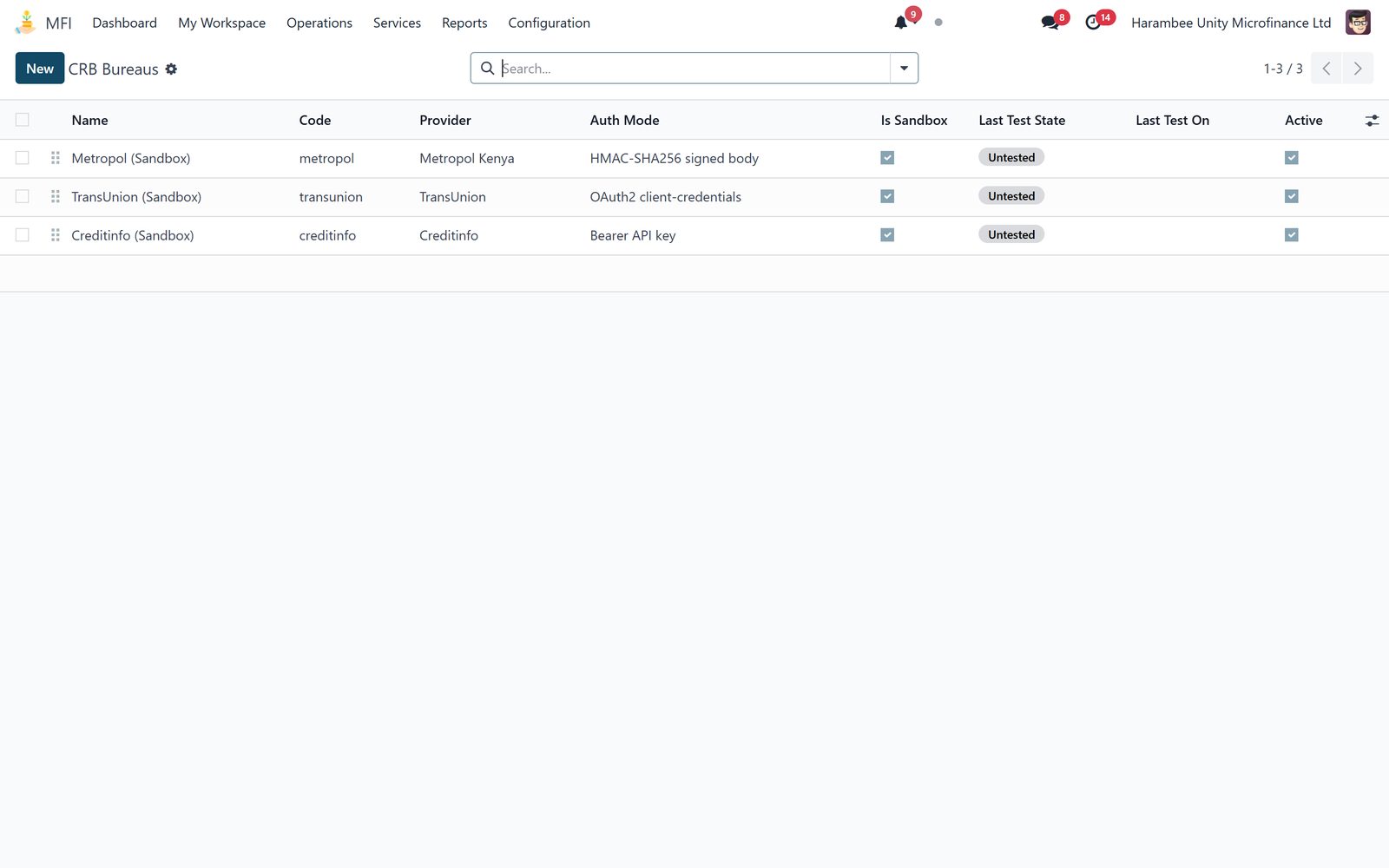Click the grey status dot in top bar
Image resolution: width=1389 pixels, height=868 pixels.
pyautogui.click(x=938, y=23)
